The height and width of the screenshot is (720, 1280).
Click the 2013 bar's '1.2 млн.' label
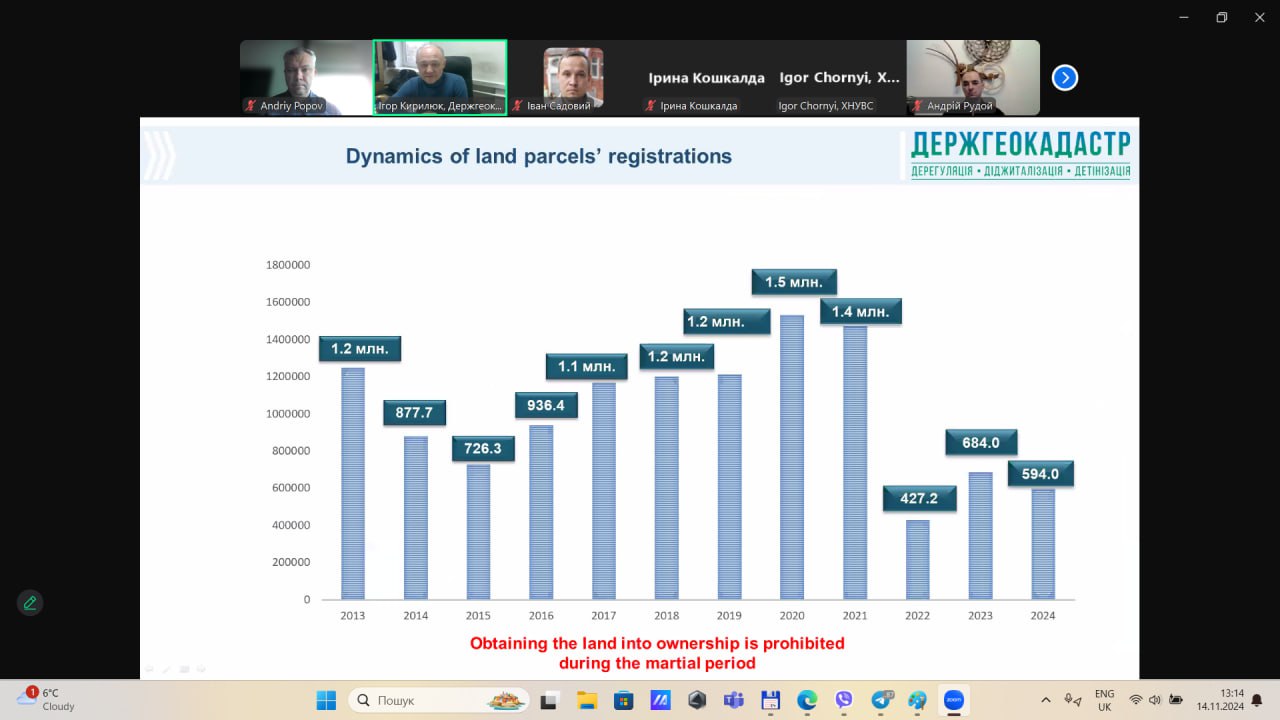point(360,349)
